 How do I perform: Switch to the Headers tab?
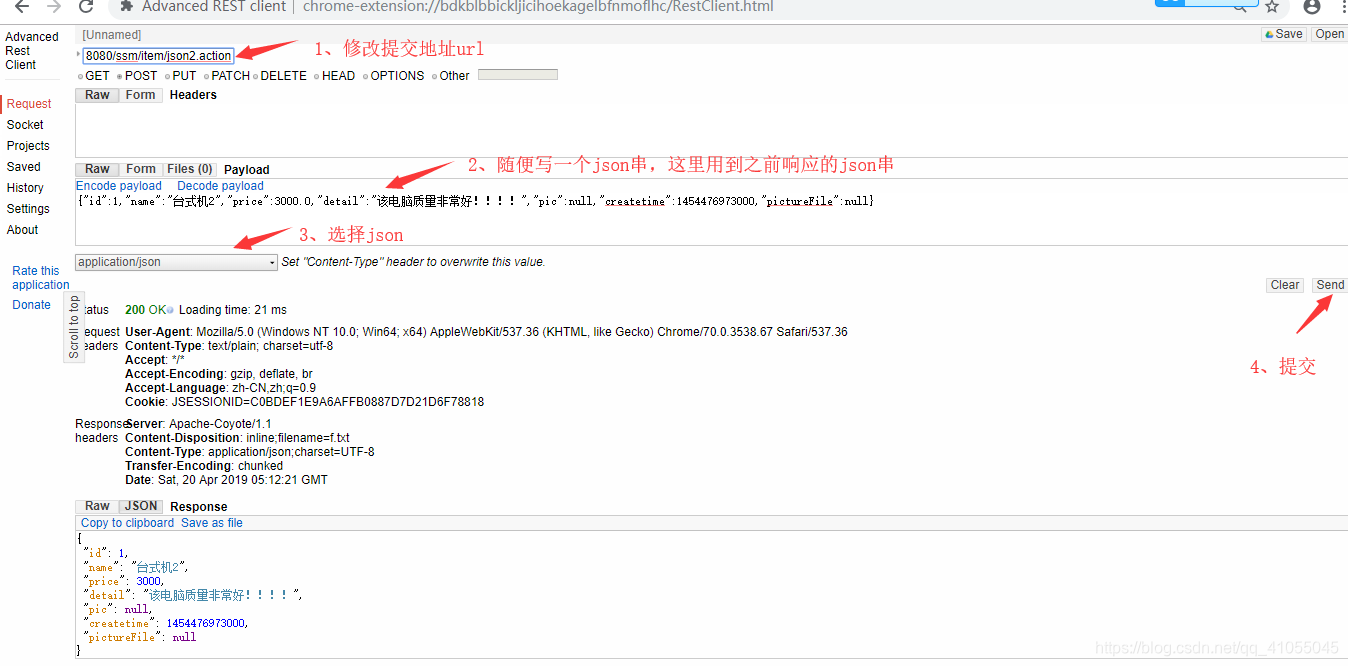point(193,94)
